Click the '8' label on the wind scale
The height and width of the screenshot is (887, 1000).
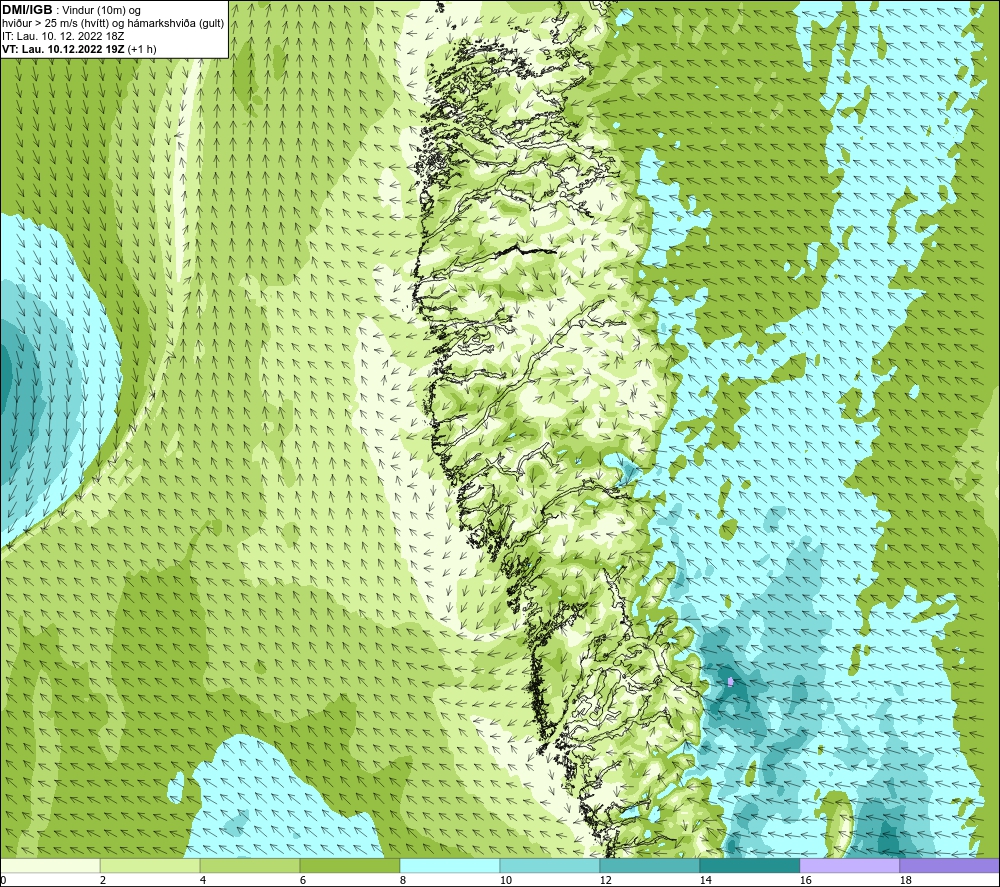403,880
